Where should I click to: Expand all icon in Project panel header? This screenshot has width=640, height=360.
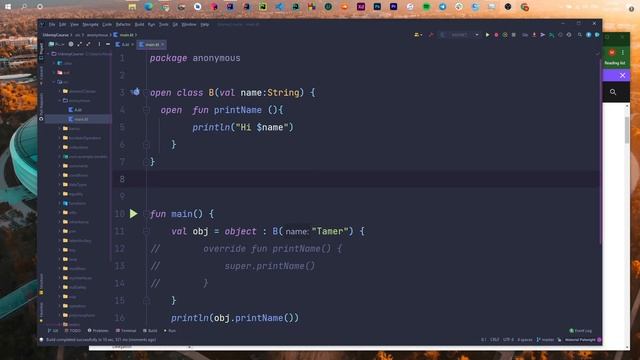coord(80,44)
